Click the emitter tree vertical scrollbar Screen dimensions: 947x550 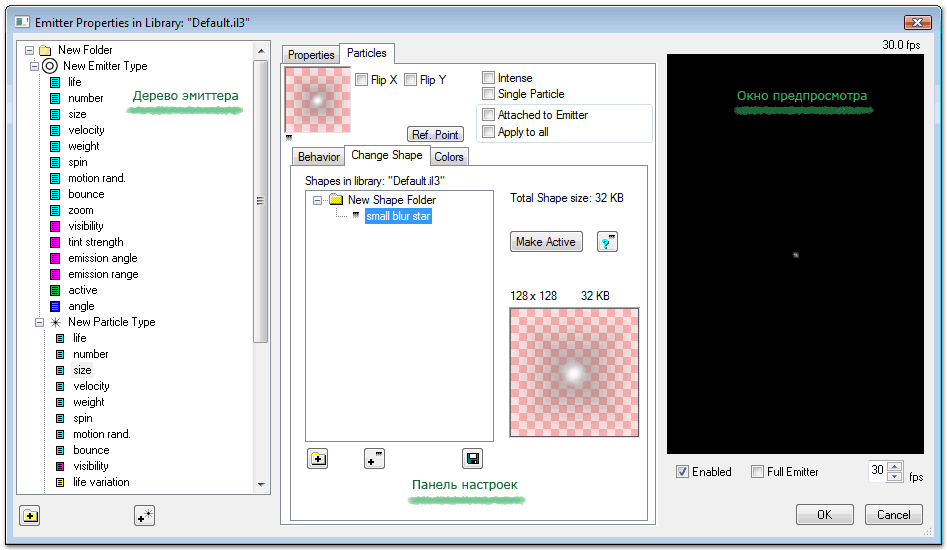point(261,200)
